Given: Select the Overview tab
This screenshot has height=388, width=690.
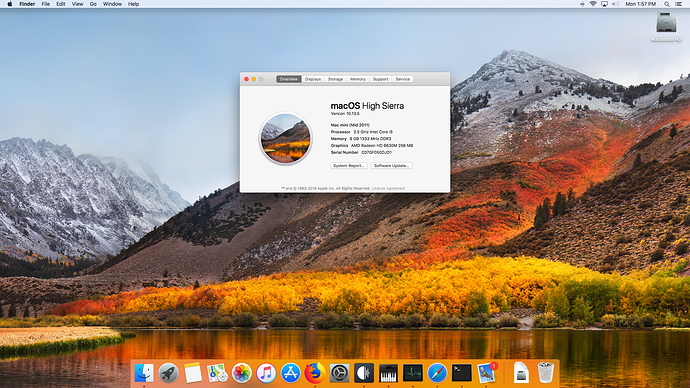Looking at the screenshot, I should pos(289,79).
